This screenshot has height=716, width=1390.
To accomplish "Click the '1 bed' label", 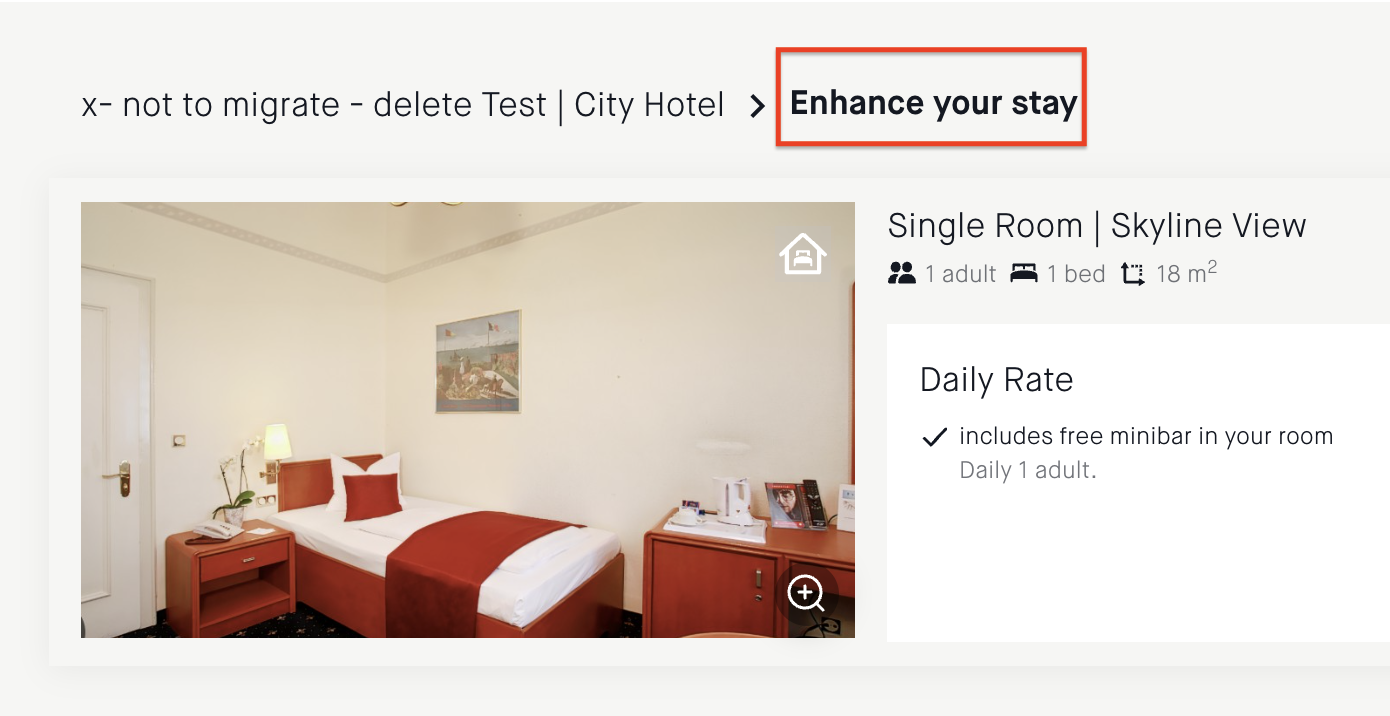I will pos(1076,274).
